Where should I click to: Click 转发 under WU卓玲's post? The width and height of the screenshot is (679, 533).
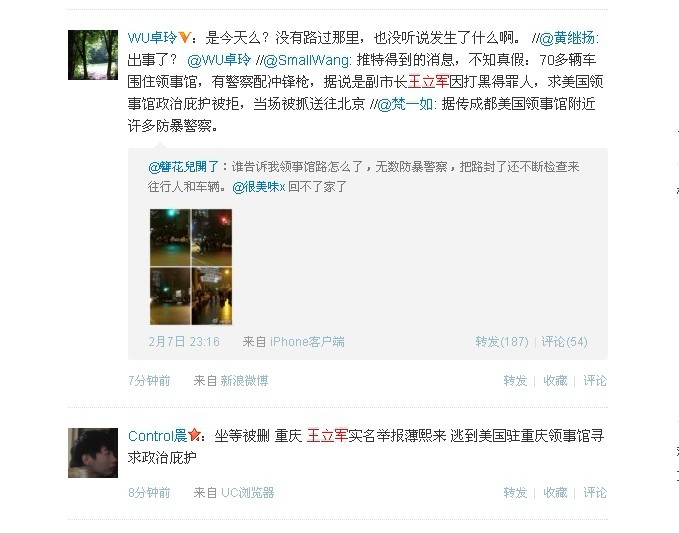coord(515,381)
